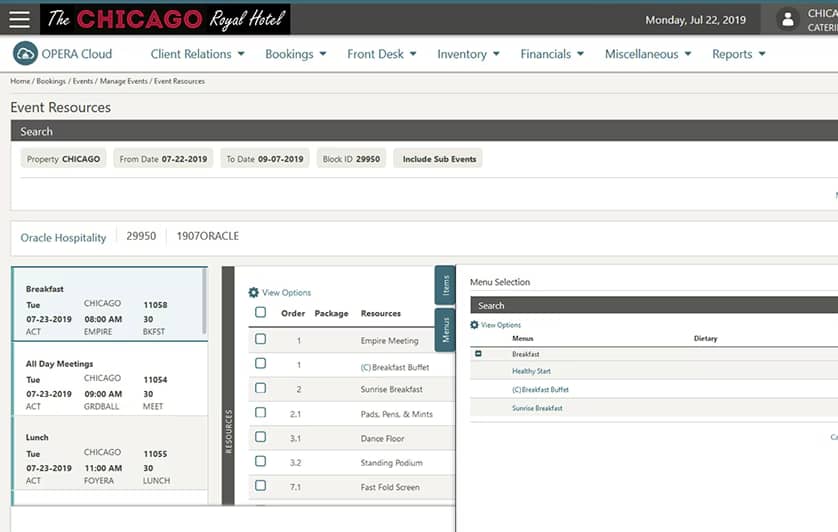Click the From Date 07-22-2019 chip

click(x=163, y=159)
